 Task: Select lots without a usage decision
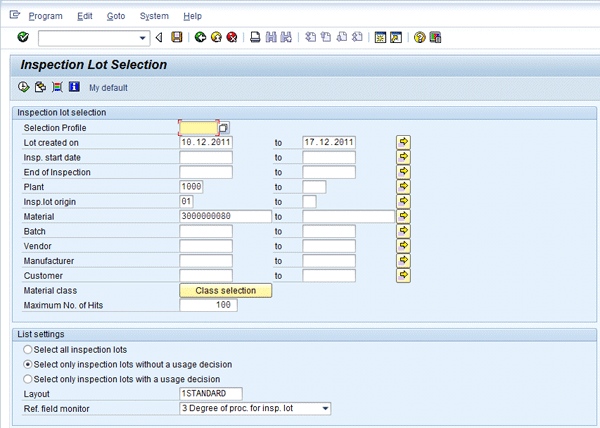tap(28, 364)
